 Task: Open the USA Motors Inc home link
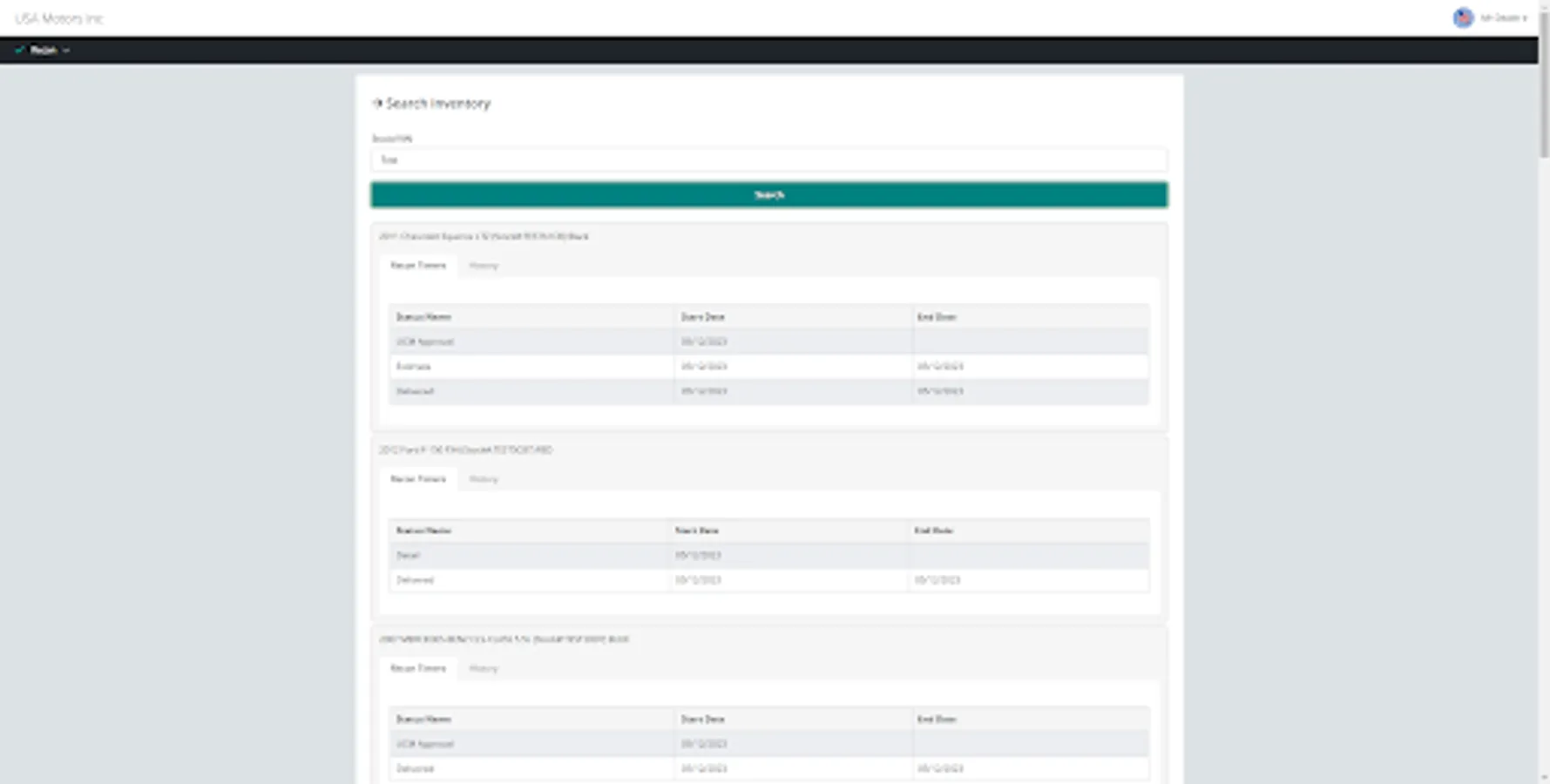(58, 18)
